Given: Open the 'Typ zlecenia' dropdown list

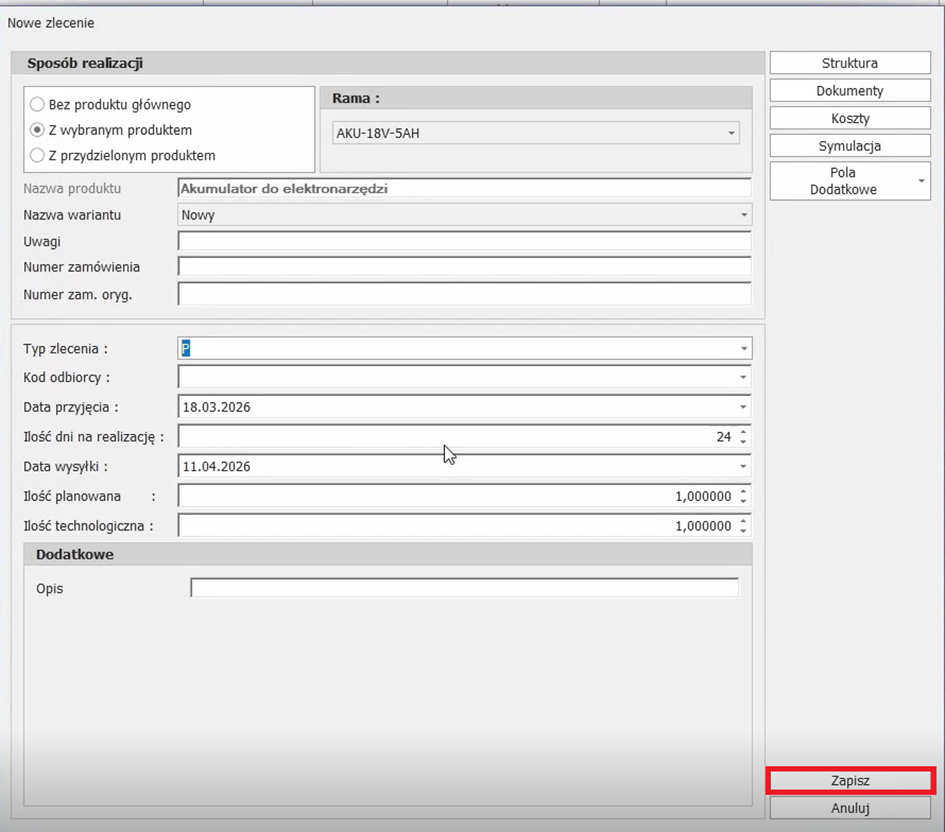Looking at the screenshot, I should point(743,348).
